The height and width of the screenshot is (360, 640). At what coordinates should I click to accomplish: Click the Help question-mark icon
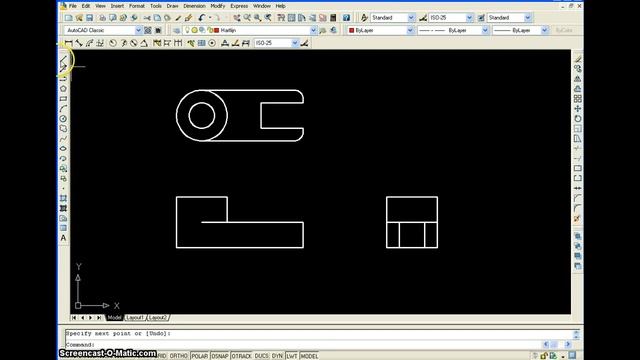click(346, 18)
